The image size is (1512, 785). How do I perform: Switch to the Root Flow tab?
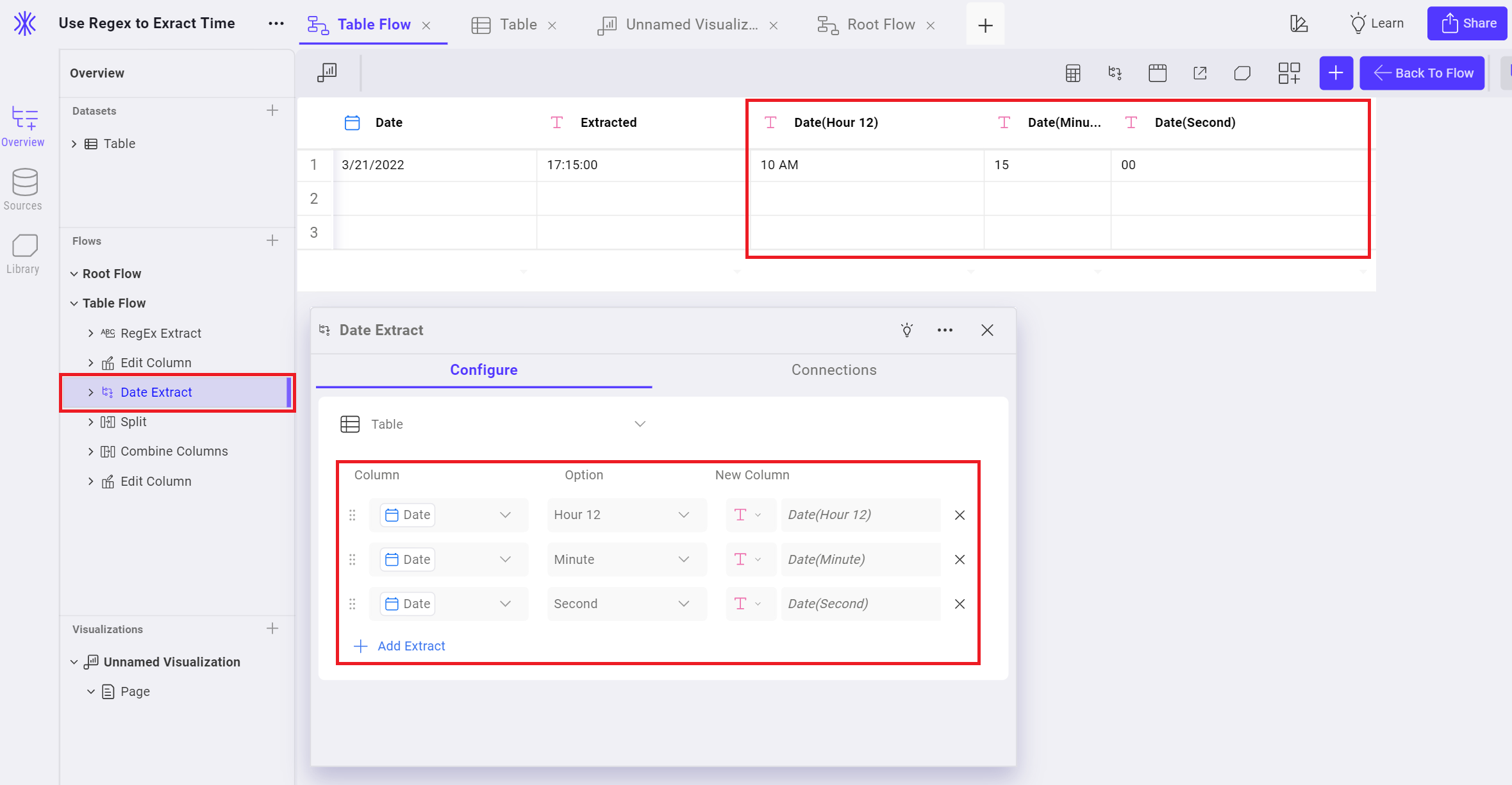click(x=867, y=24)
